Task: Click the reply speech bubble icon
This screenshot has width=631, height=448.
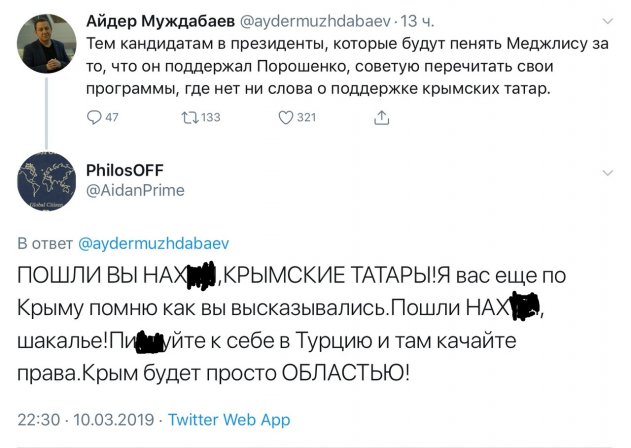Action: pos(95,118)
